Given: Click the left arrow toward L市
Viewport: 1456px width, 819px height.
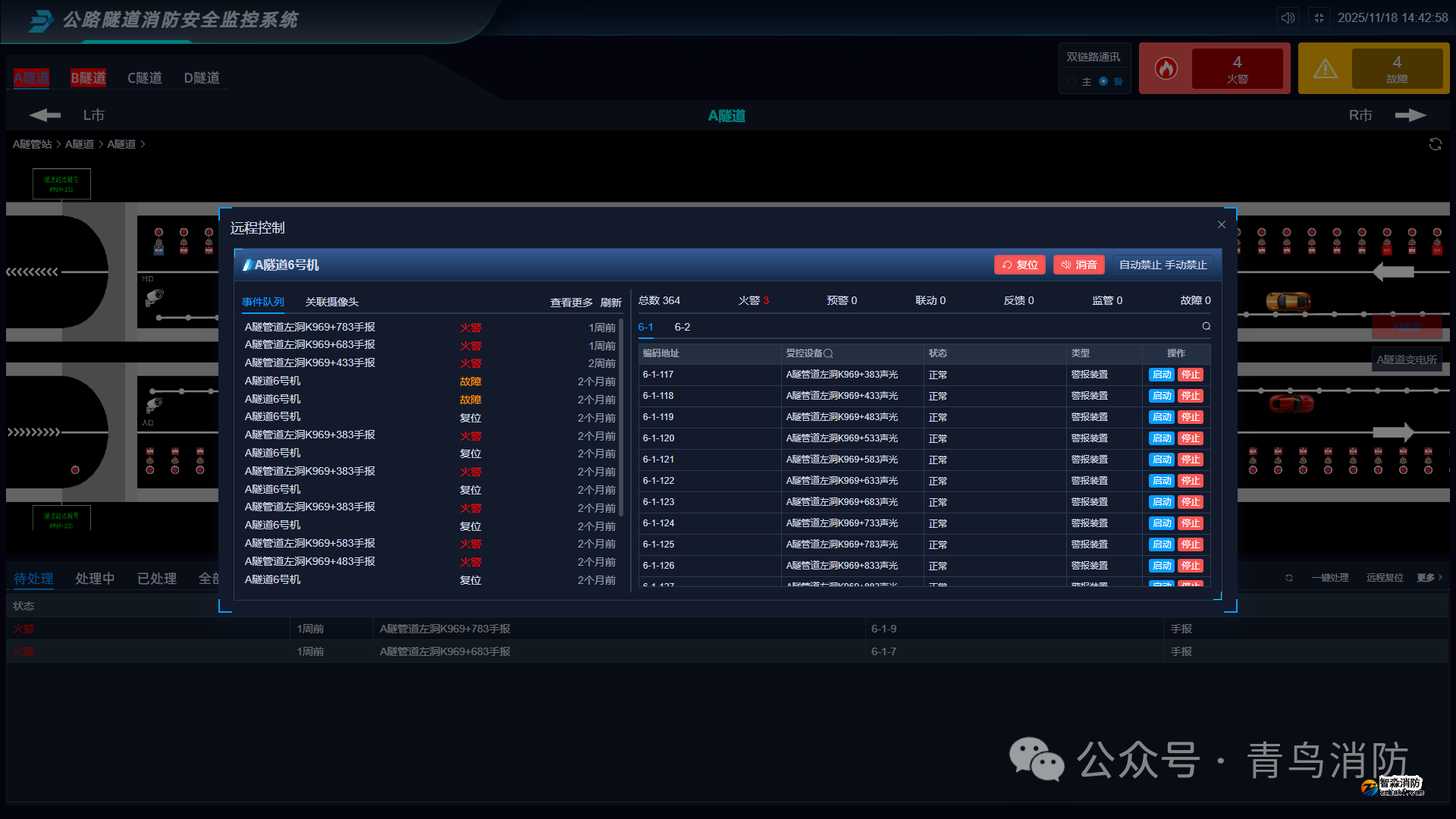Looking at the screenshot, I should 45,115.
